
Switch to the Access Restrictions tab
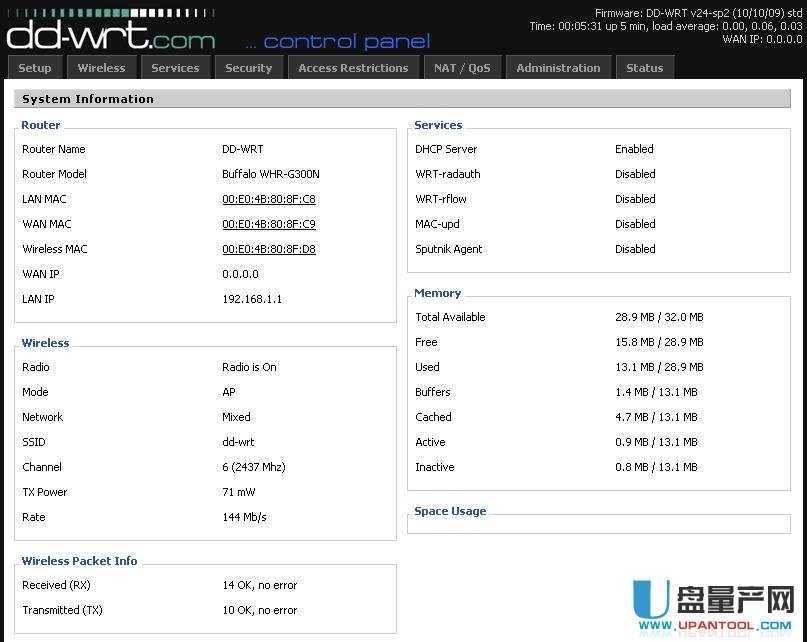[354, 67]
